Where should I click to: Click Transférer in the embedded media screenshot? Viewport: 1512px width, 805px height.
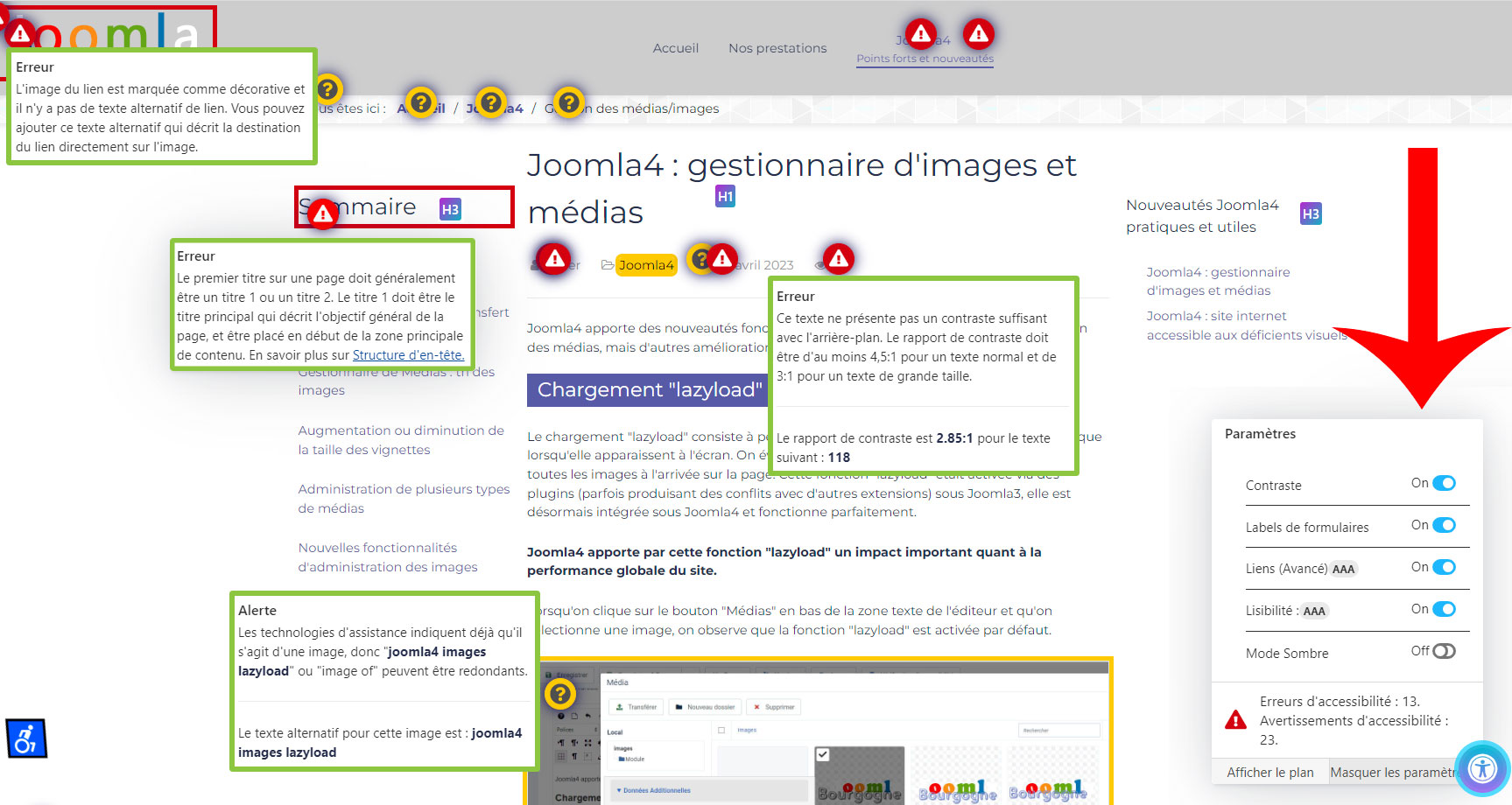636,707
